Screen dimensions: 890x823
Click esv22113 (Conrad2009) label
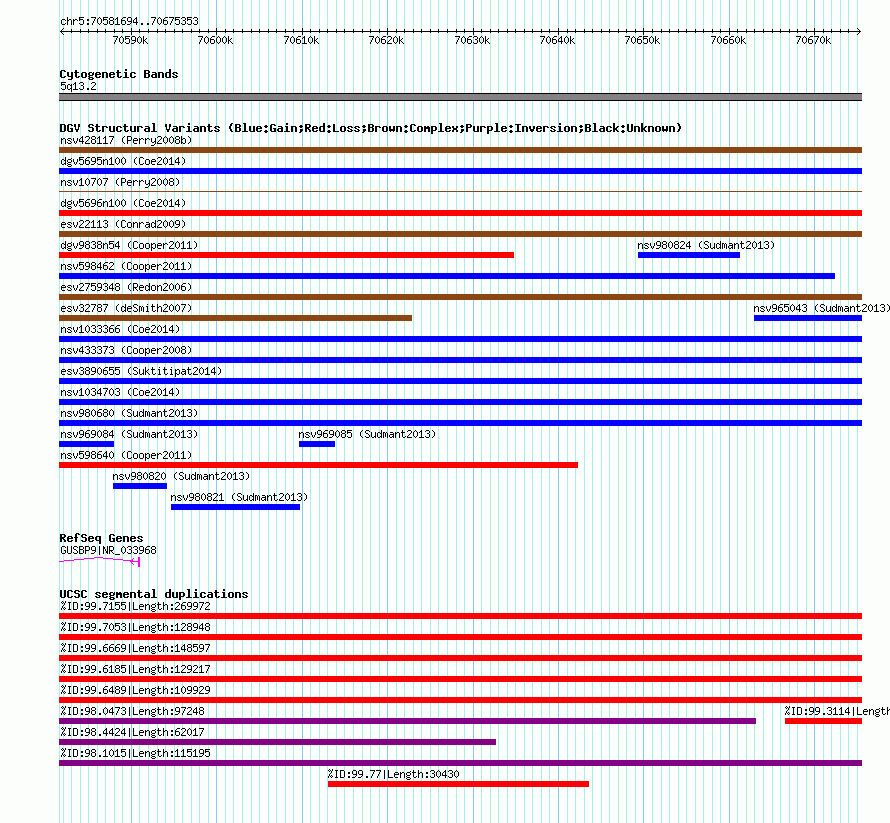click(123, 224)
